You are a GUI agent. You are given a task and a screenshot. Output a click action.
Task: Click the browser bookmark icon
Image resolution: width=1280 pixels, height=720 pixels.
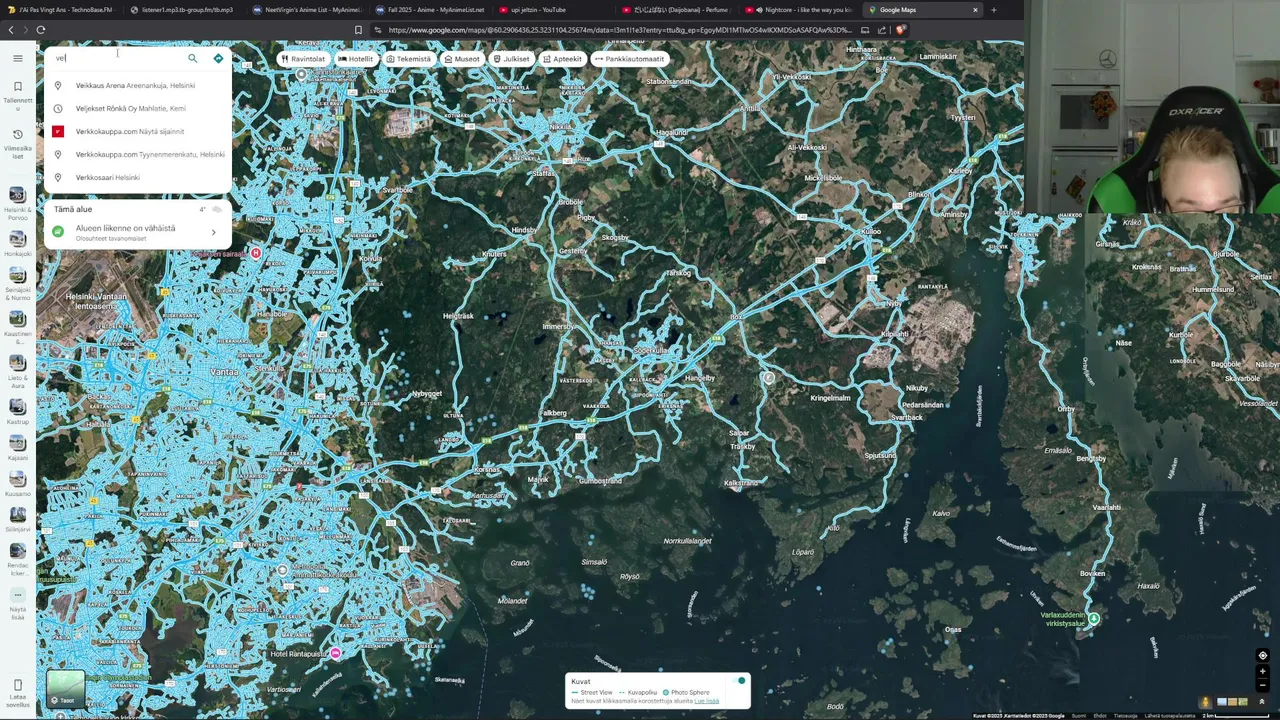coord(359,30)
